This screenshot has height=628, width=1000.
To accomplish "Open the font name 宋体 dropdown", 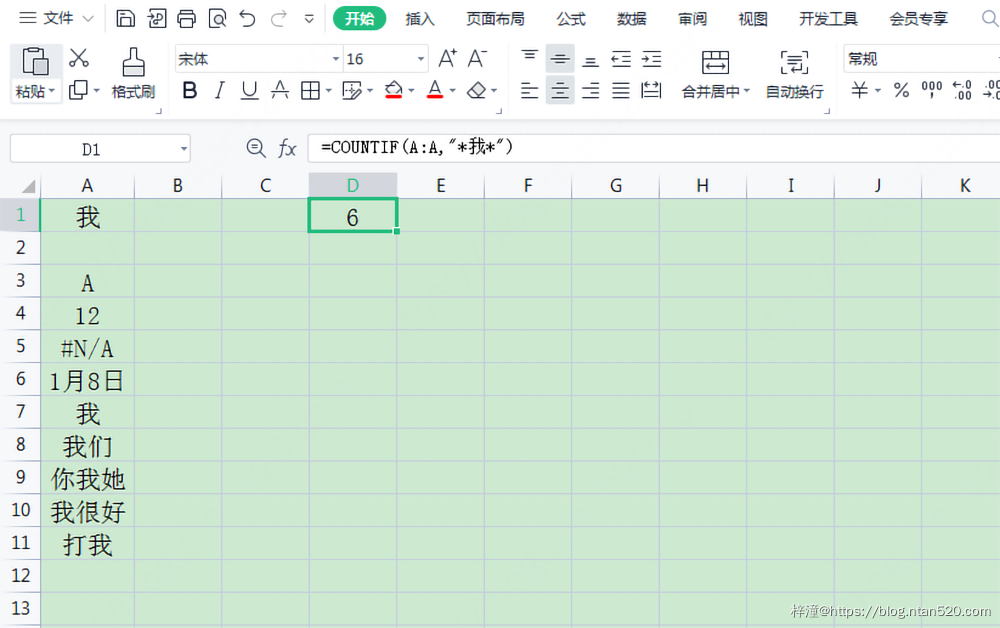I will coord(335,59).
